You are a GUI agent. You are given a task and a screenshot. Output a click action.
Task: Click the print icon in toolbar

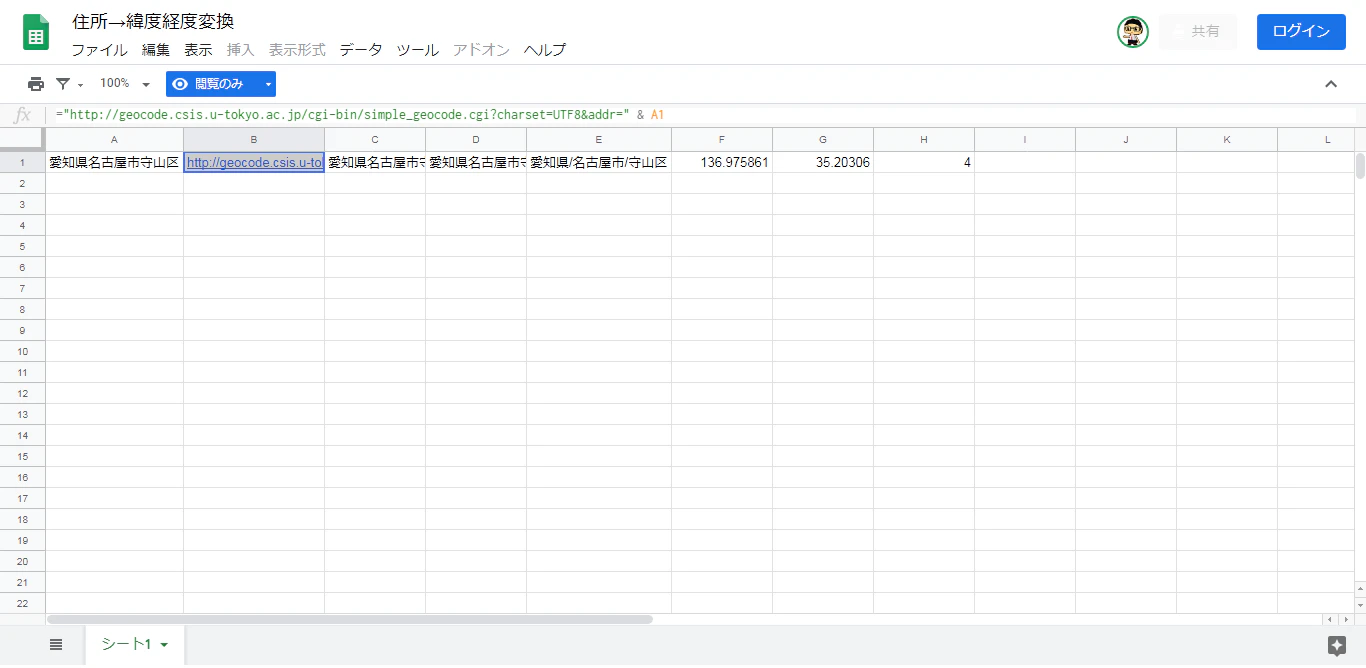(36, 84)
